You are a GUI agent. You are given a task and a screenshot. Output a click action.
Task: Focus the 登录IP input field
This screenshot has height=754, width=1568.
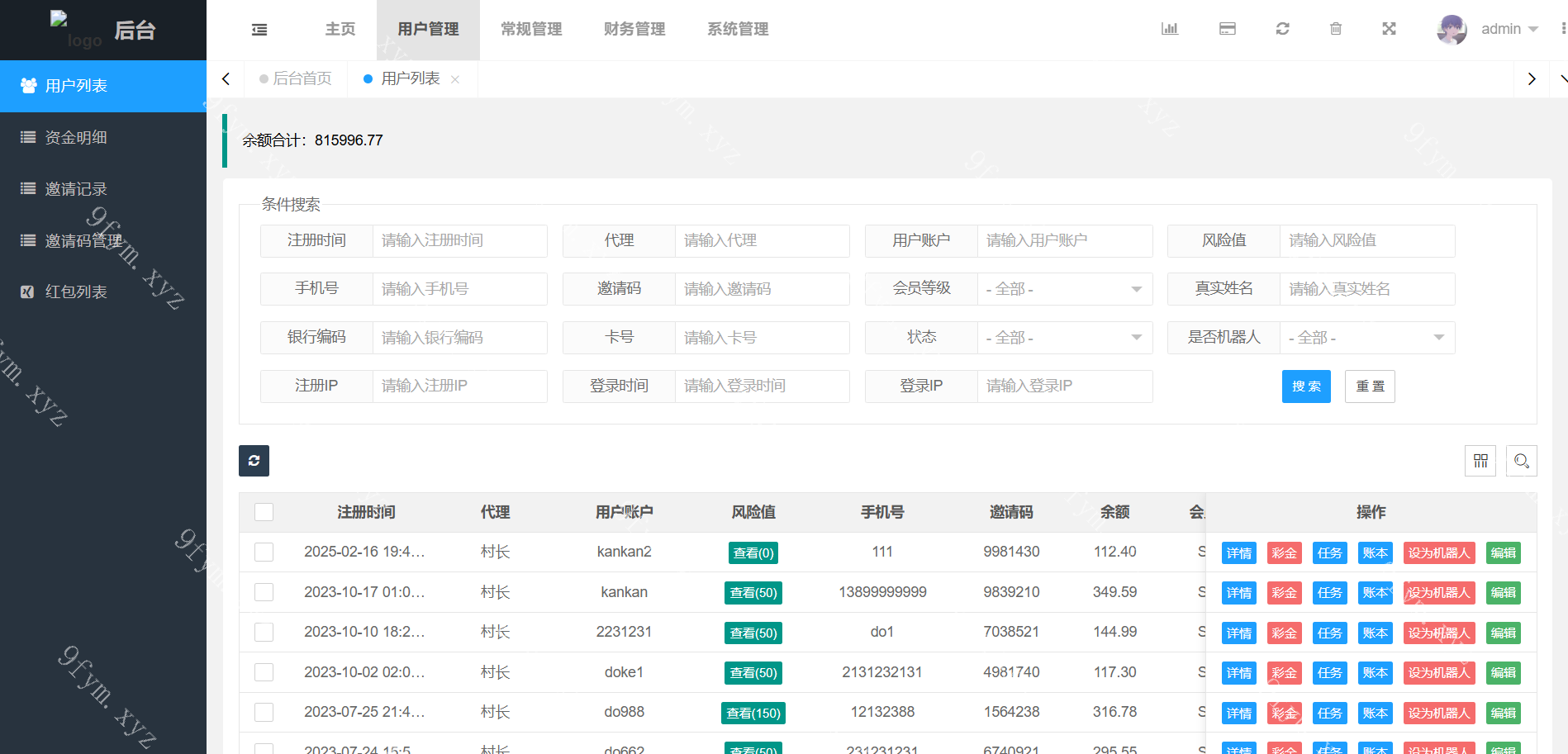(1065, 386)
